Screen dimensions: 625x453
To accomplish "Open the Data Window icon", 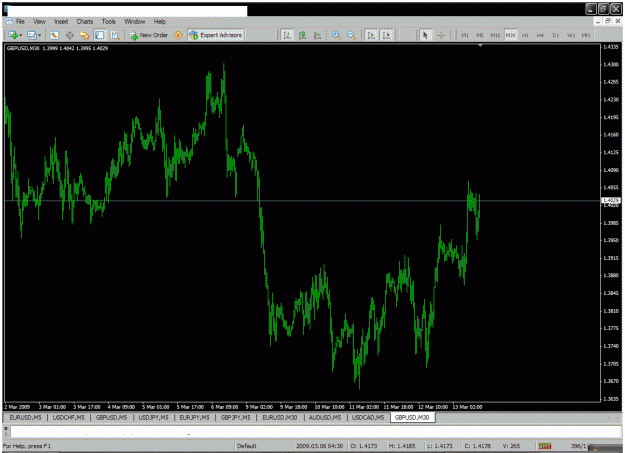I will coord(70,35).
